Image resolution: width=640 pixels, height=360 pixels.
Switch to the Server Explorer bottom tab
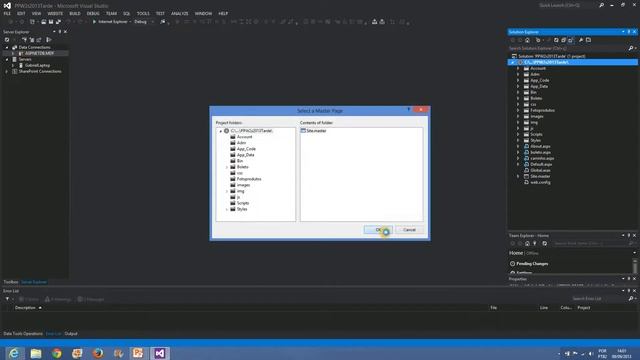34,282
